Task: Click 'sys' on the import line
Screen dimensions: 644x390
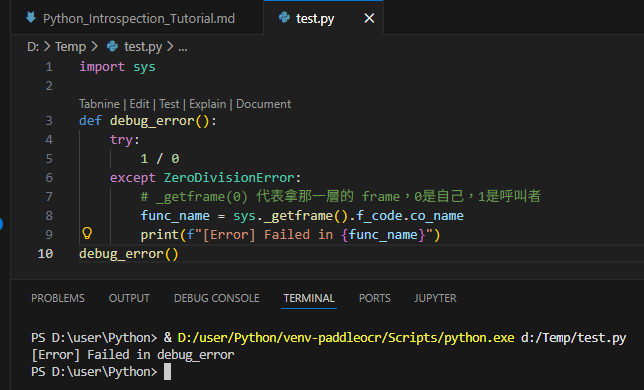Action: pyautogui.click(x=144, y=67)
